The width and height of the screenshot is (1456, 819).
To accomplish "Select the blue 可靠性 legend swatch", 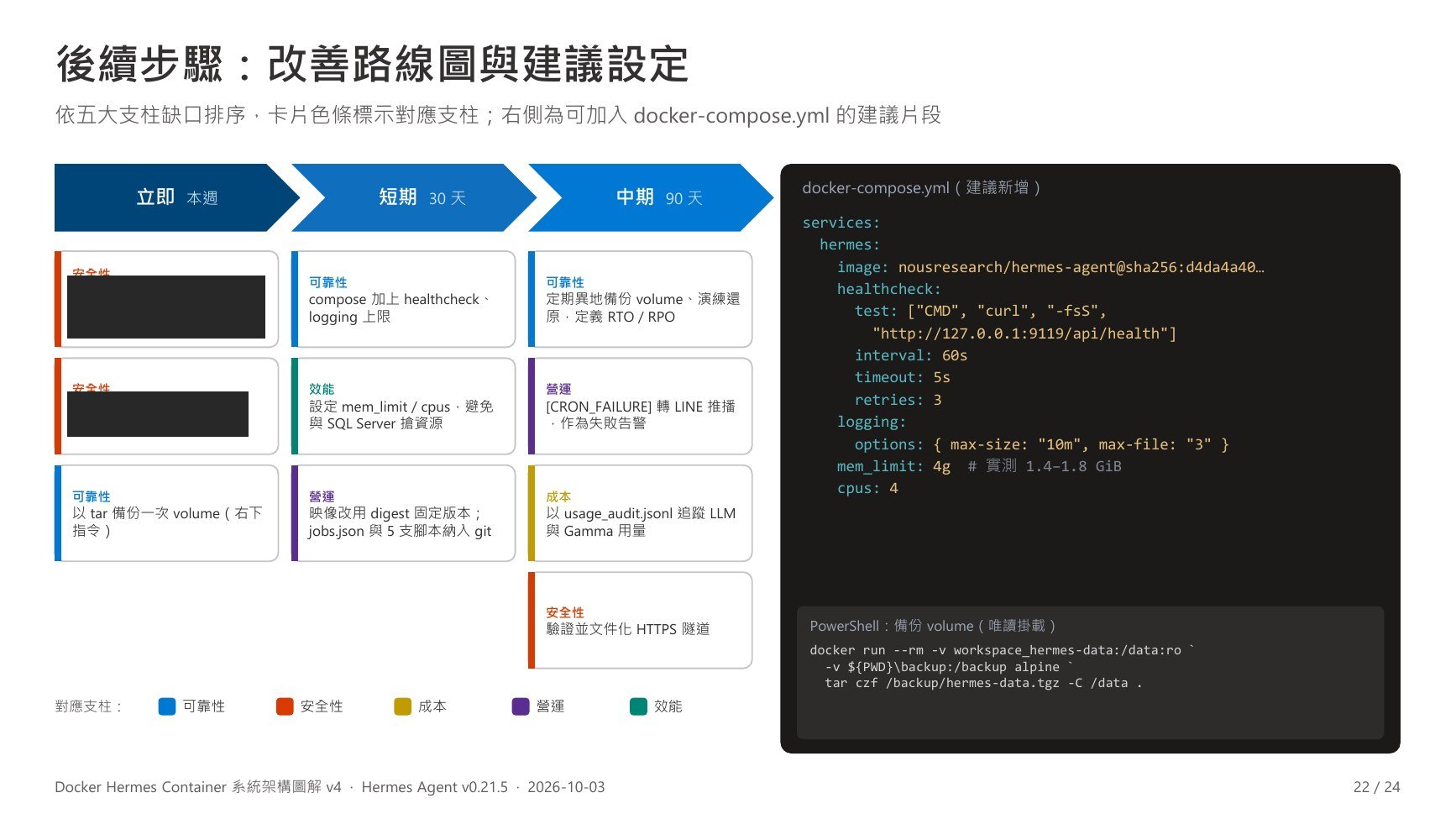I will 167,706.
